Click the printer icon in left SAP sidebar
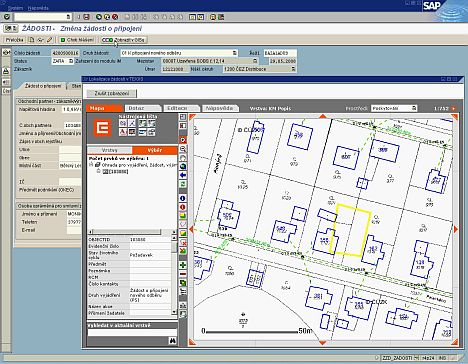This screenshot has height=364, width=468. click(6, 71)
